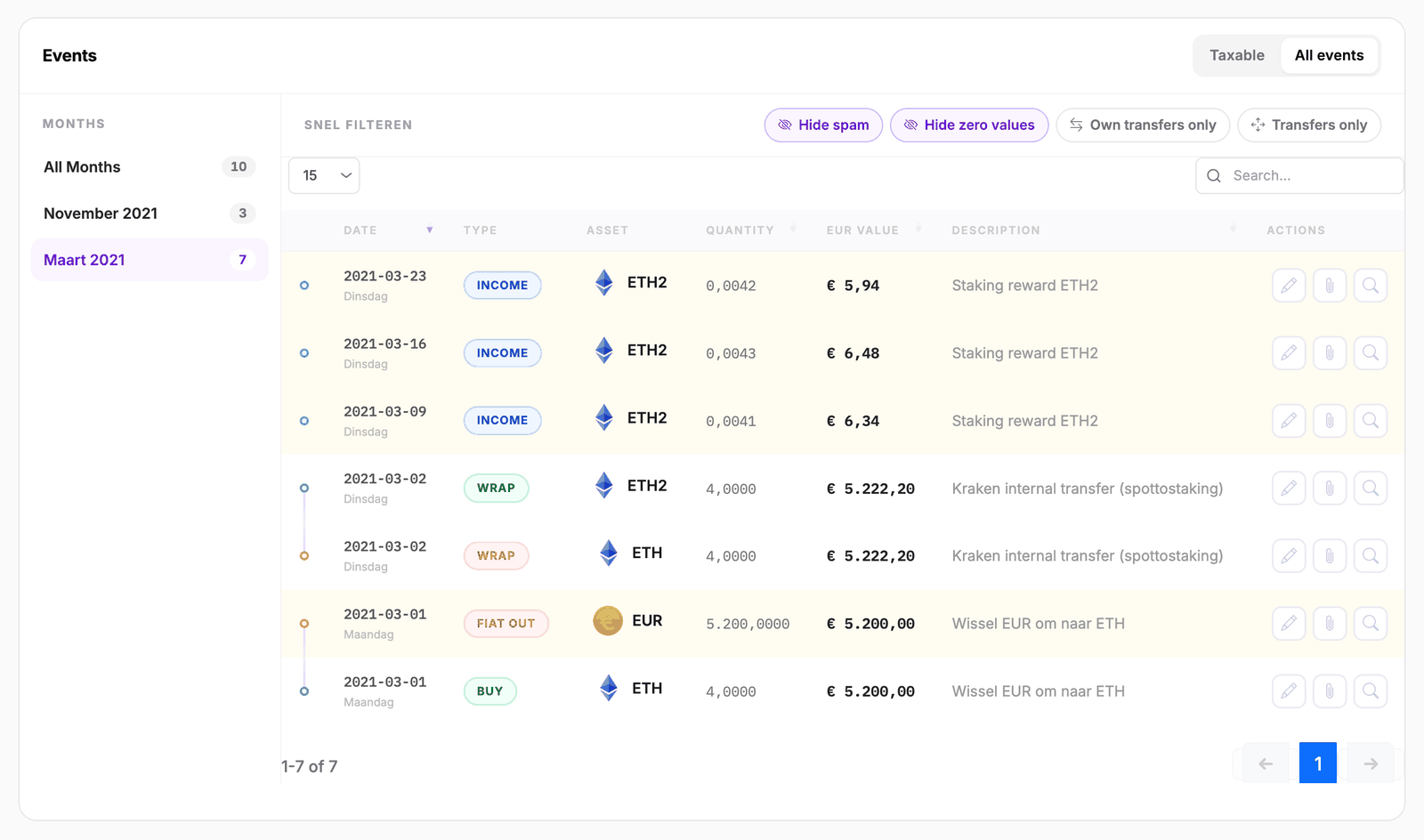
Task: Sort table by Date column
Action: (x=388, y=230)
